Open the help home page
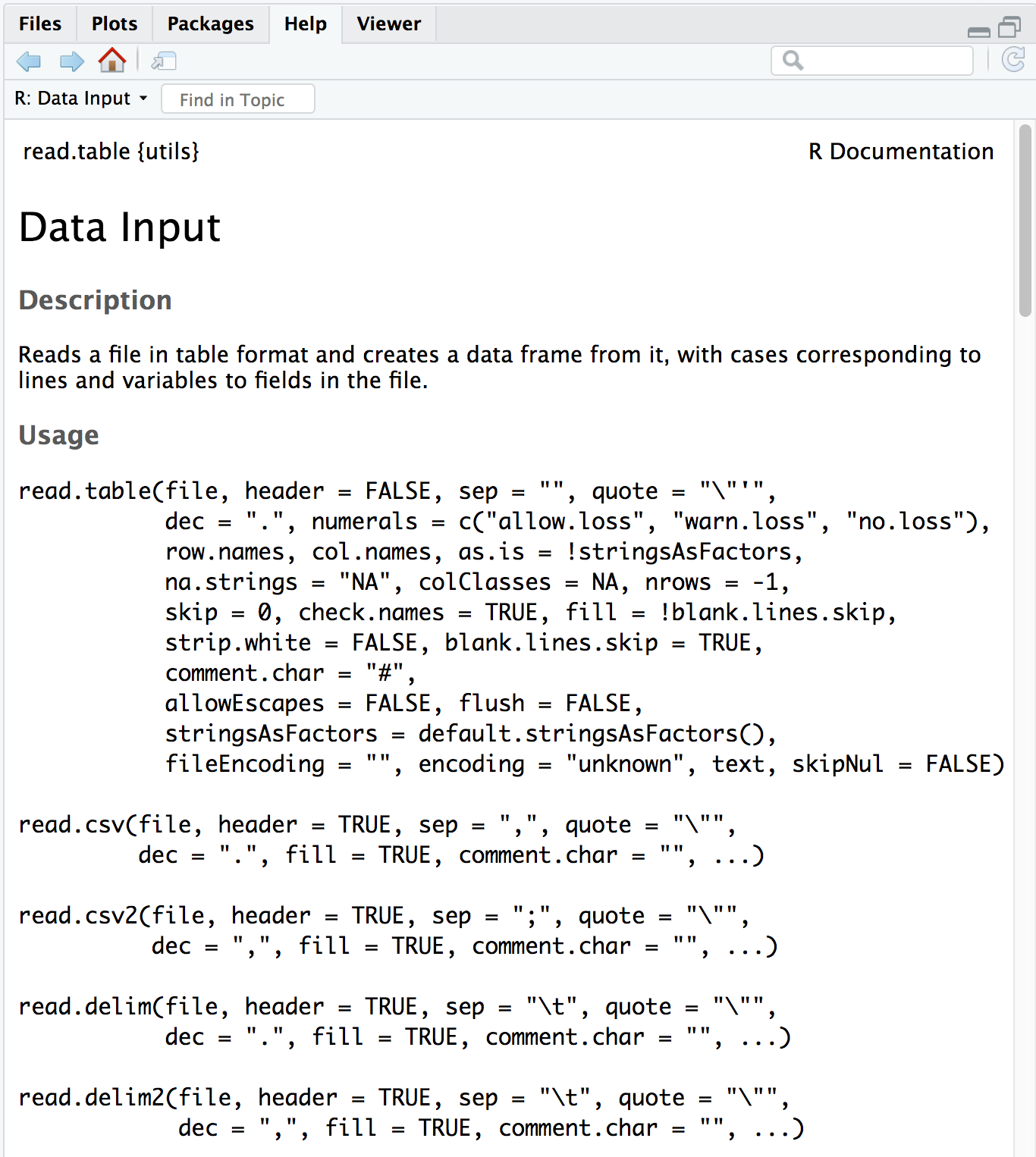The height and width of the screenshot is (1157, 1036). 112,61
